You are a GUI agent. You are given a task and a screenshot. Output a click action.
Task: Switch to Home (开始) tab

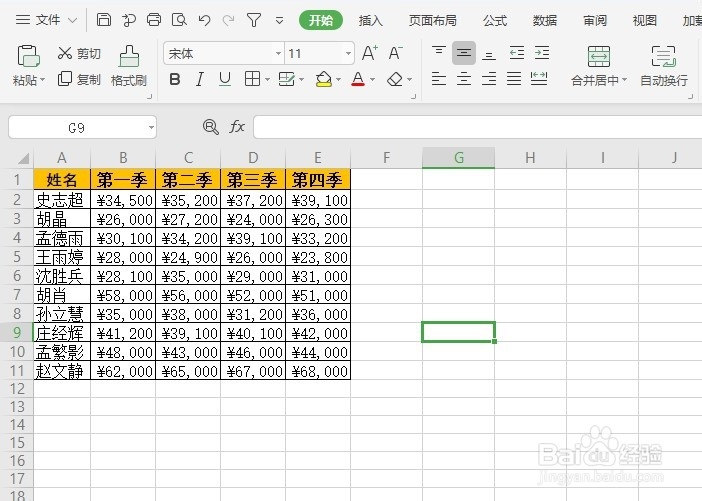[x=321, y=20]
